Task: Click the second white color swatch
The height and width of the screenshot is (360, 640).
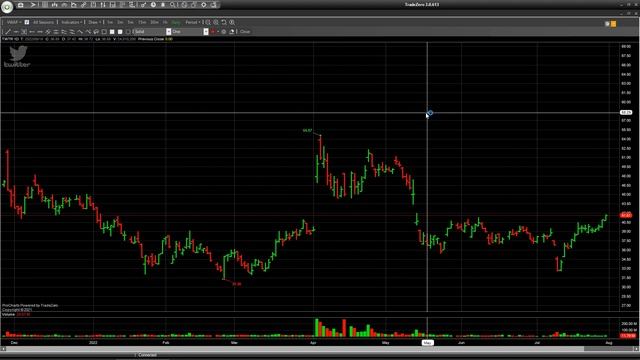Action: pos(120,32)
